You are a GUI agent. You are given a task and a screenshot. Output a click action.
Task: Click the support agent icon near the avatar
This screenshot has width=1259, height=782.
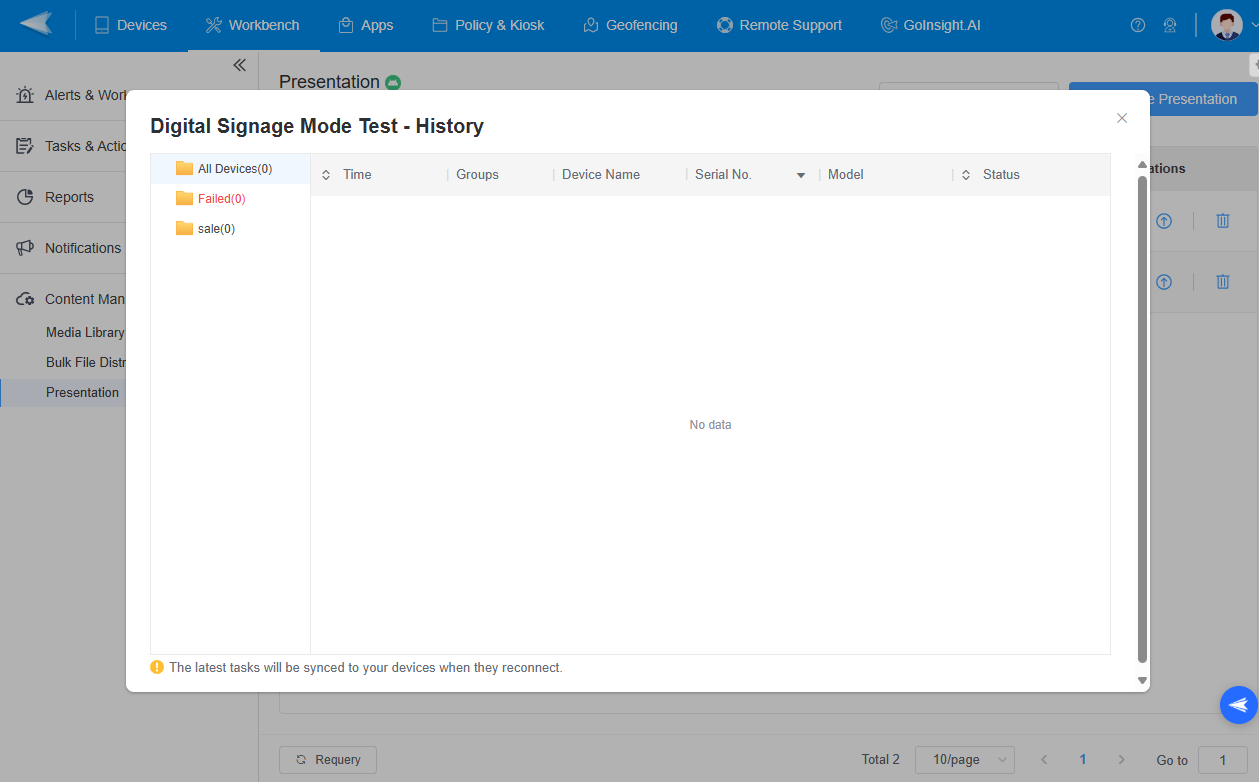tap(1170, 25)
